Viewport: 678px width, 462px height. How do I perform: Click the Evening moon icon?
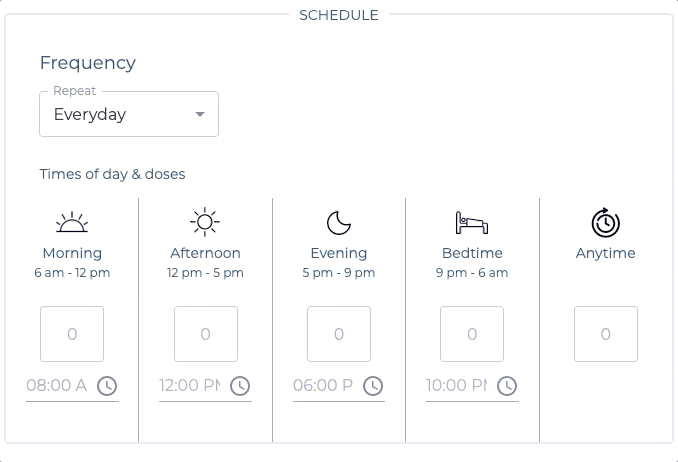click(x=339, y=222)
